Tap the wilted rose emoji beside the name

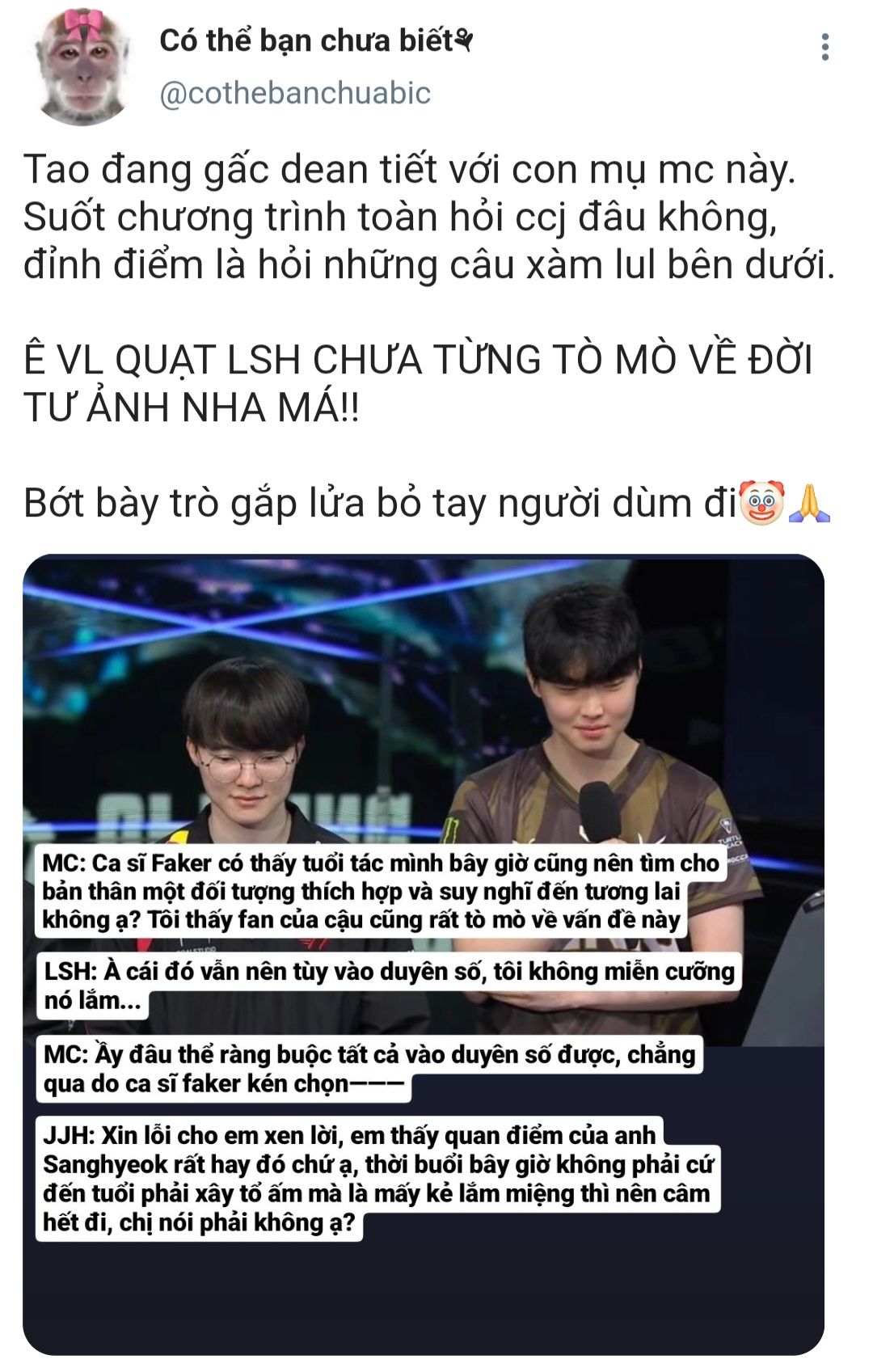click(463, 40)
